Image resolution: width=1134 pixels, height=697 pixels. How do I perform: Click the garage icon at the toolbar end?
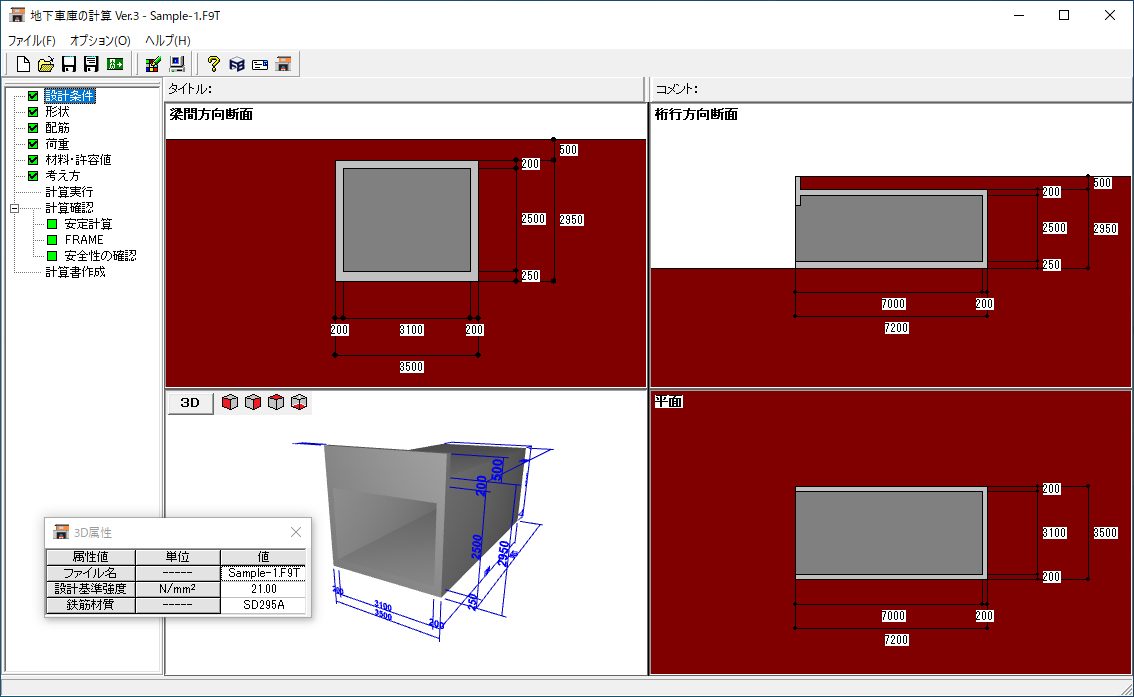click(284, 64)
